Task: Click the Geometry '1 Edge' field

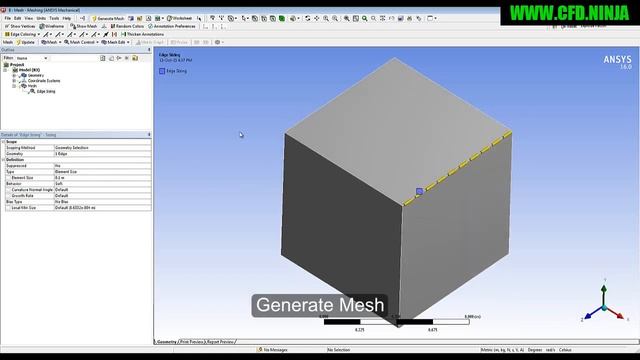Action: [102, 154]
